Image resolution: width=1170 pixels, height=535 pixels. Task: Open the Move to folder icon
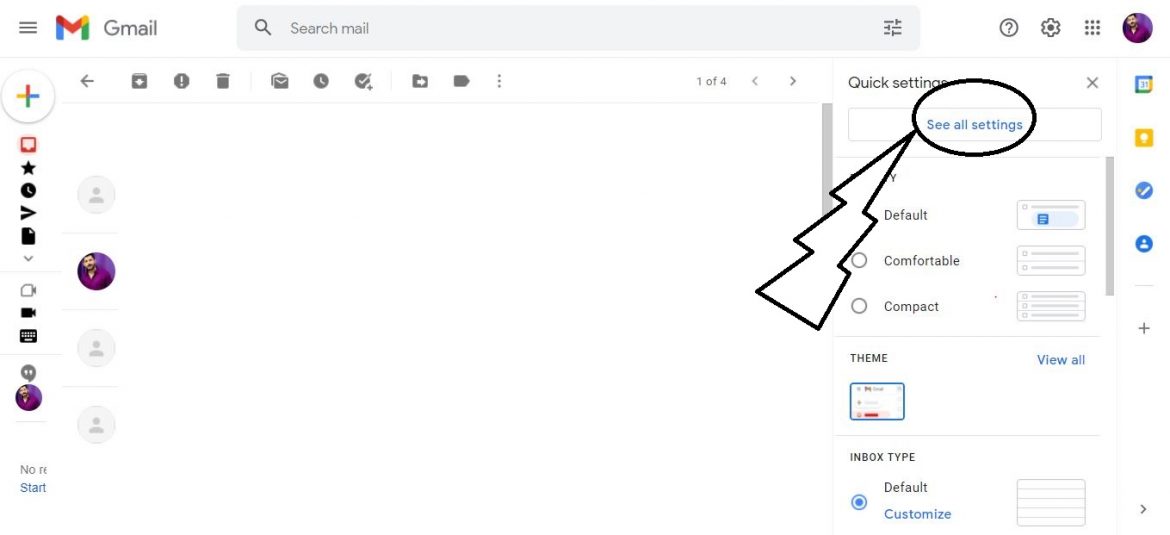420,81
